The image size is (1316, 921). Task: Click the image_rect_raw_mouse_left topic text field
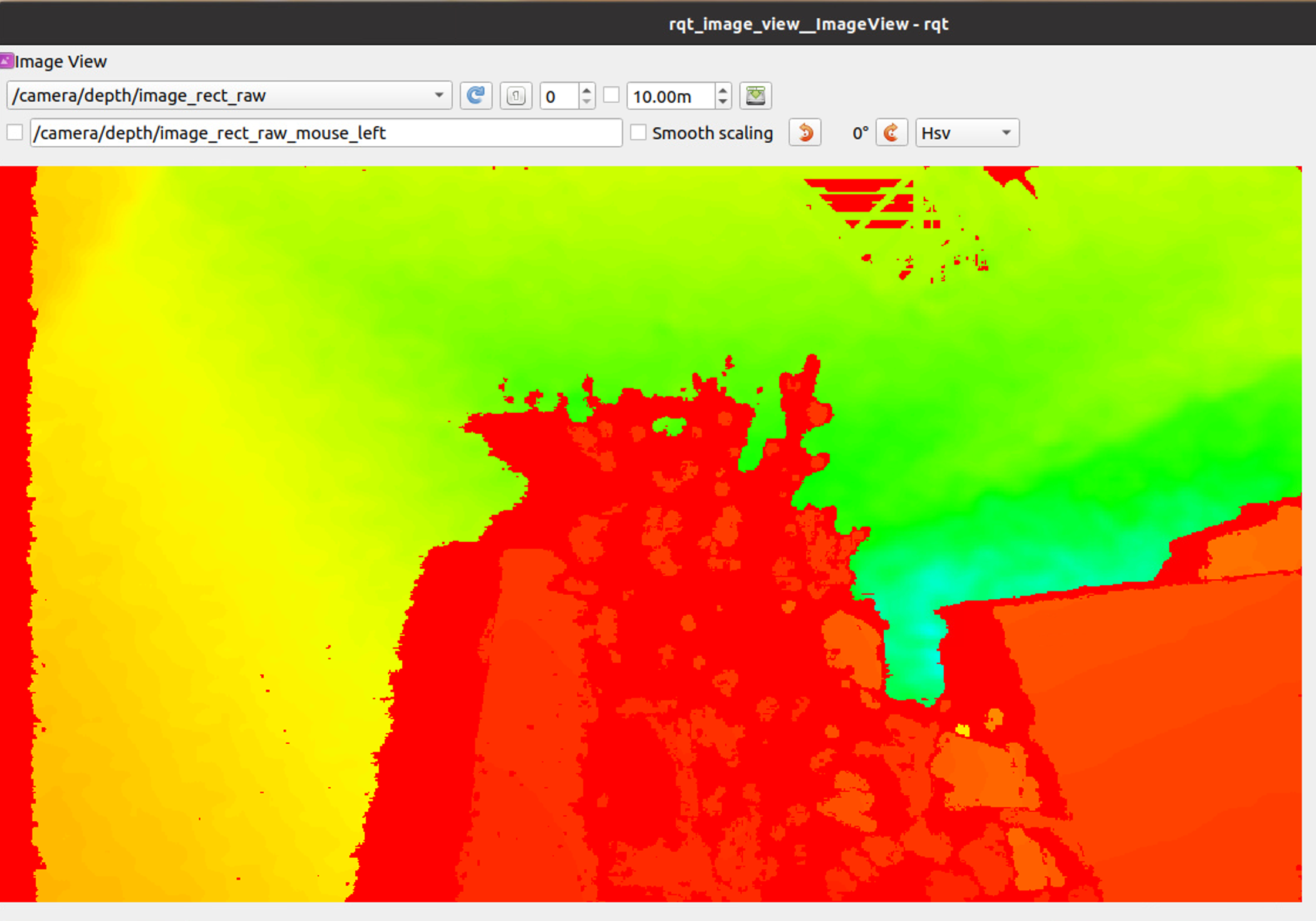click(326, 133)
